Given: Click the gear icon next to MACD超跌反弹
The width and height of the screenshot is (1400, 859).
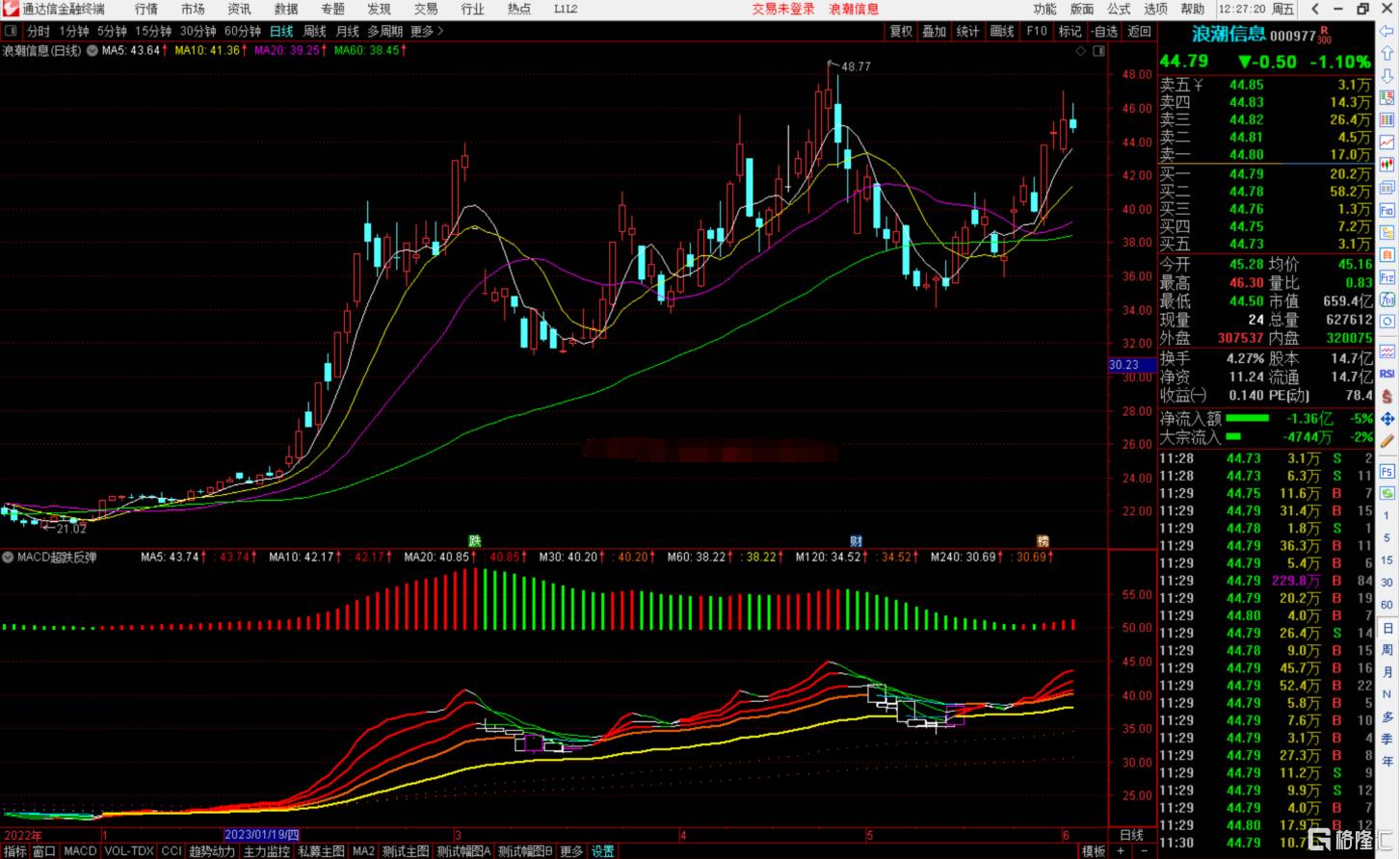Looking at the screenshot, I should coord(9,557).
